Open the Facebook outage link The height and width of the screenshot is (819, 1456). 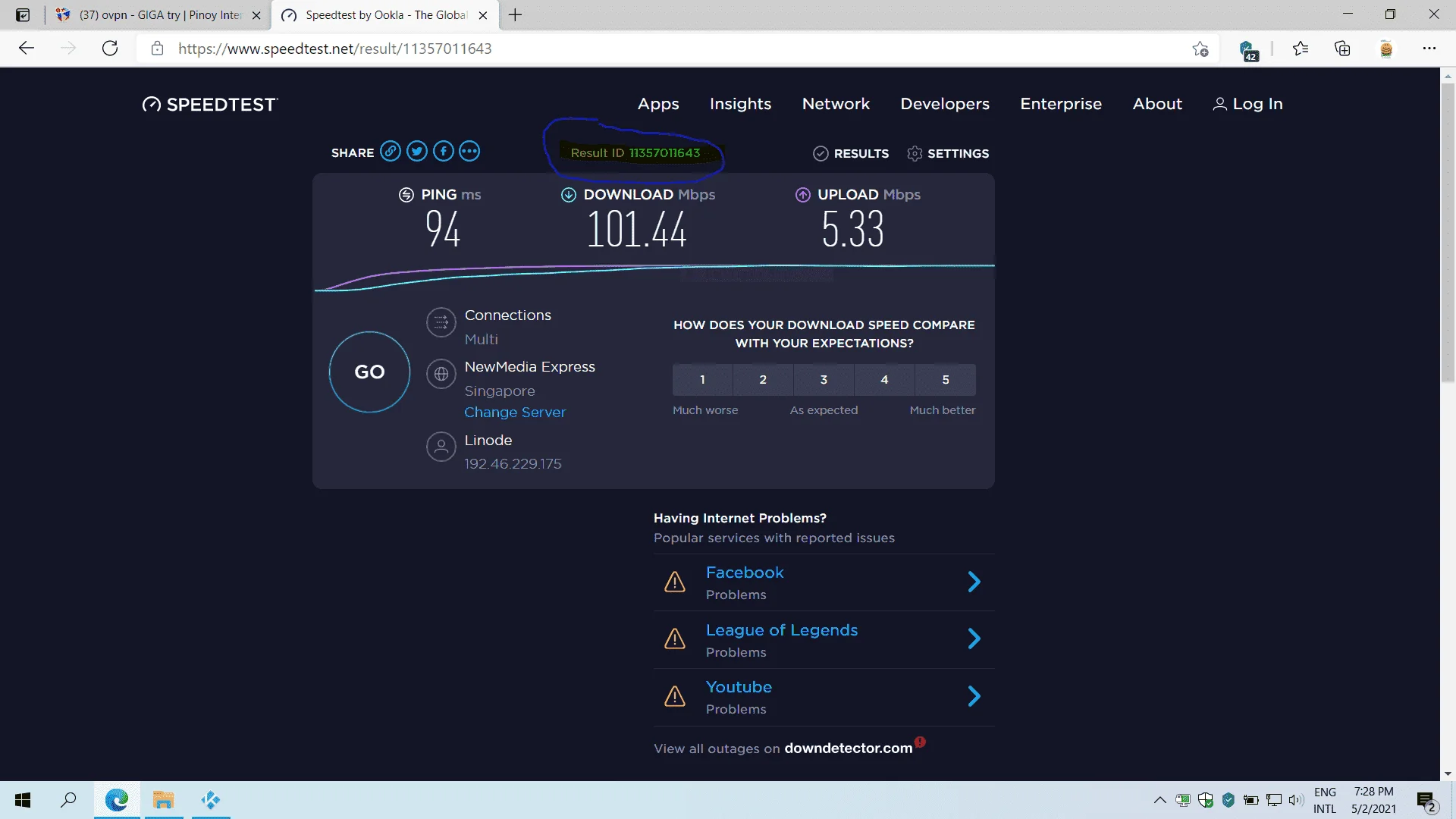tap(744, 573)
